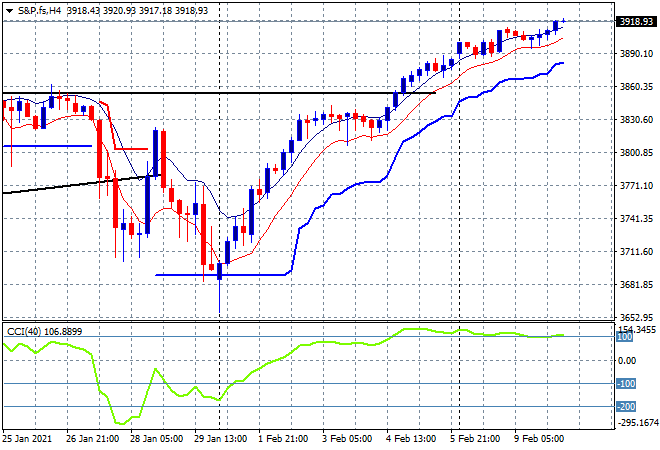This screenshot has width=660, height=450.
Task: Select the 5 Feb 21:00 time label
Action: point(475,439)
